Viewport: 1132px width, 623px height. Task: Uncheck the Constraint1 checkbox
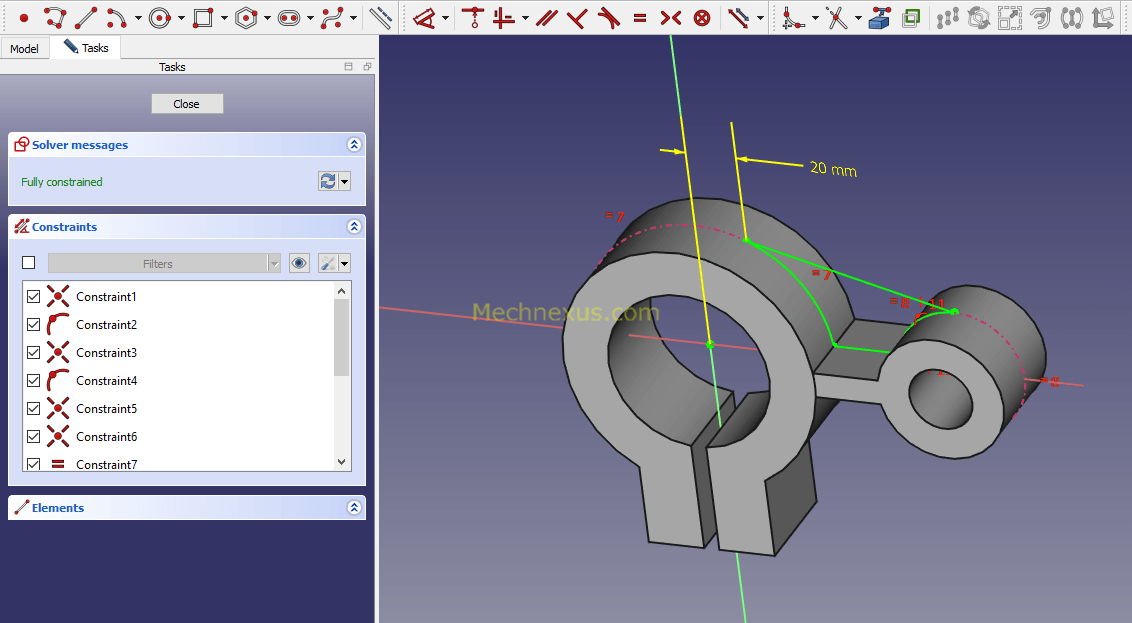tap(33, 297)
